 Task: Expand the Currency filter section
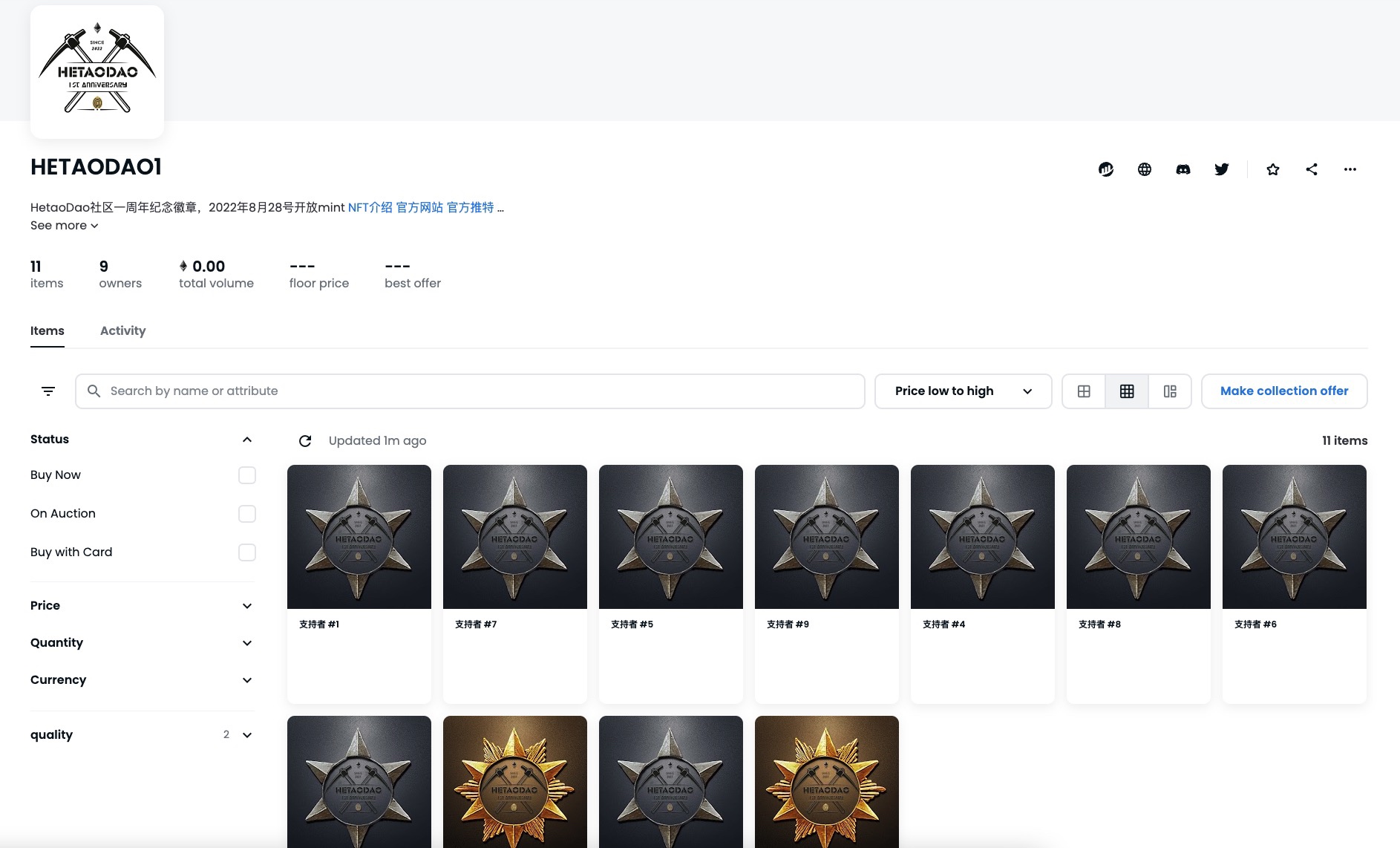(142, 680)
